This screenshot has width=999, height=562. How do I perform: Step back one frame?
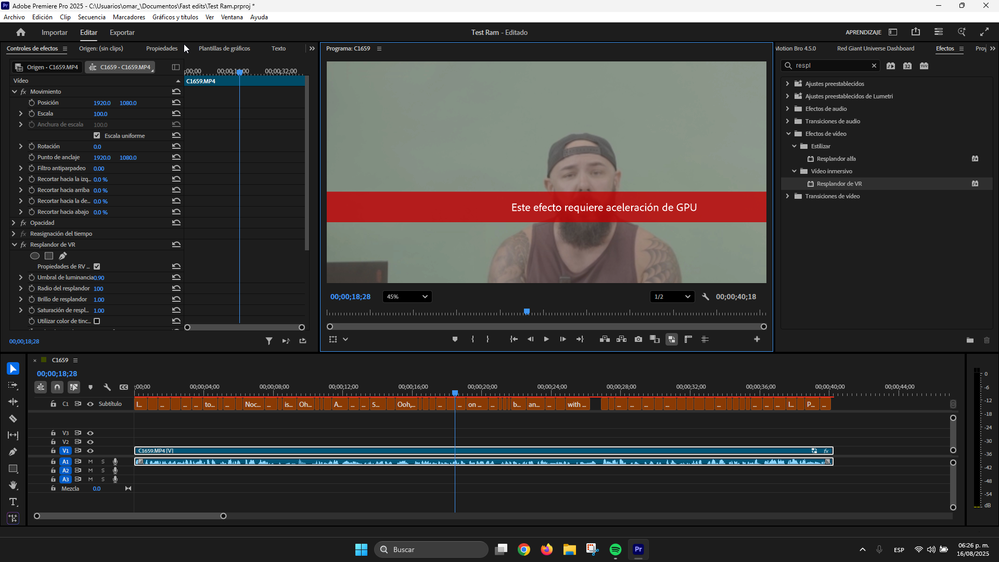tap(530, 339)
